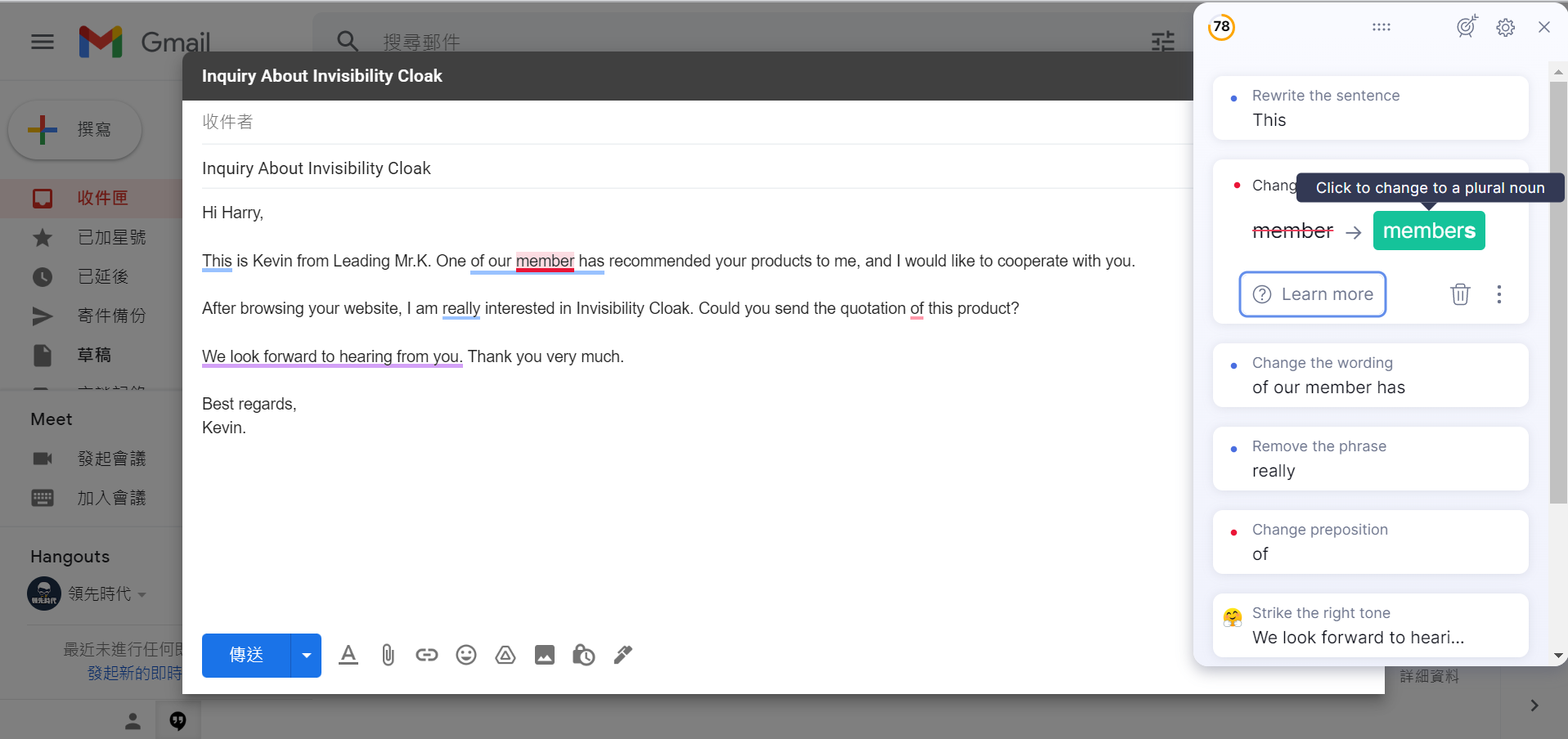Dismiss the member suggestion with trash icon

pos(1461,294)
